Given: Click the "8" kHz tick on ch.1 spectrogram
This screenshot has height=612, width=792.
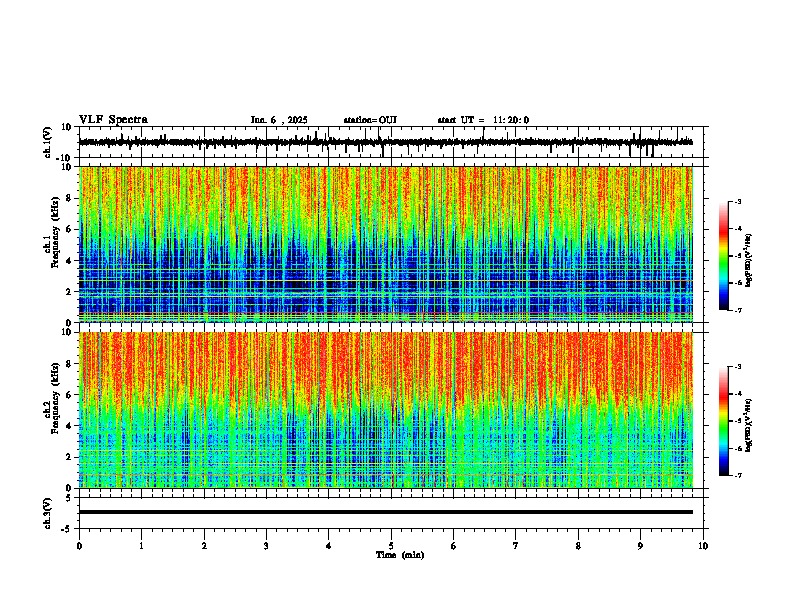Looking at the screenshot, I should point(70,198).
